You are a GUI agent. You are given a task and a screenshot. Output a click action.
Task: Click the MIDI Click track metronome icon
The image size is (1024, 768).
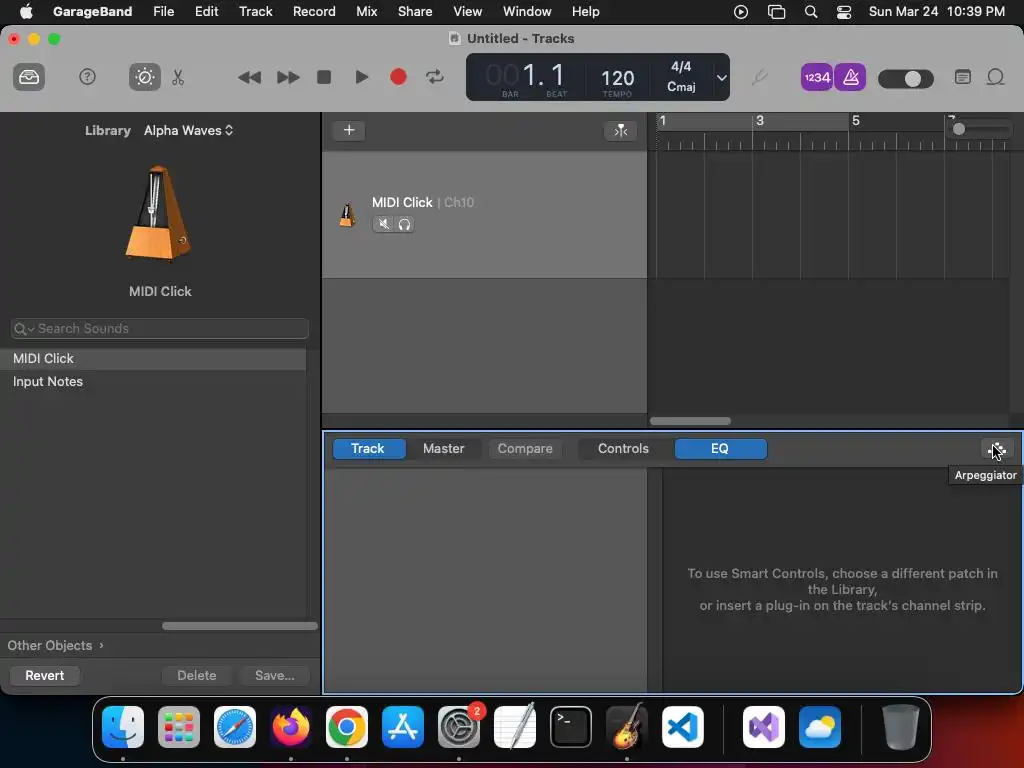(347, 214)
